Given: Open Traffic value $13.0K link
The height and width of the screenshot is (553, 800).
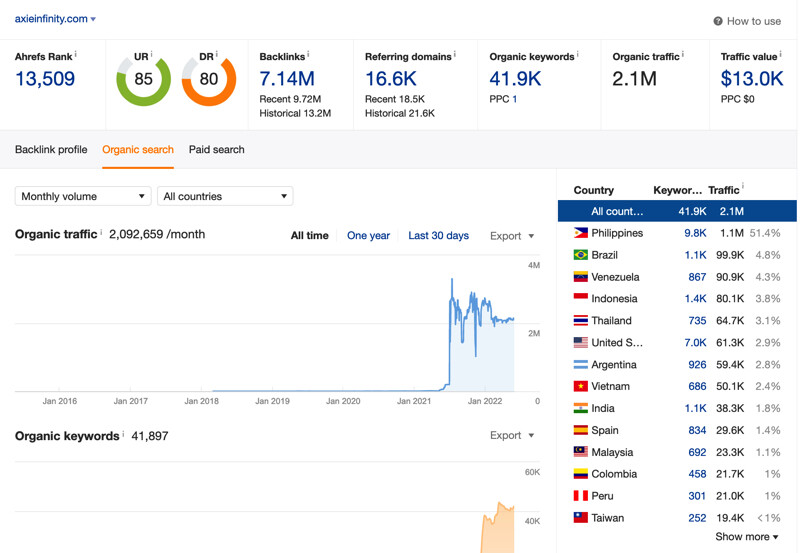Looking at the screenshot, I should pos(752,79).
